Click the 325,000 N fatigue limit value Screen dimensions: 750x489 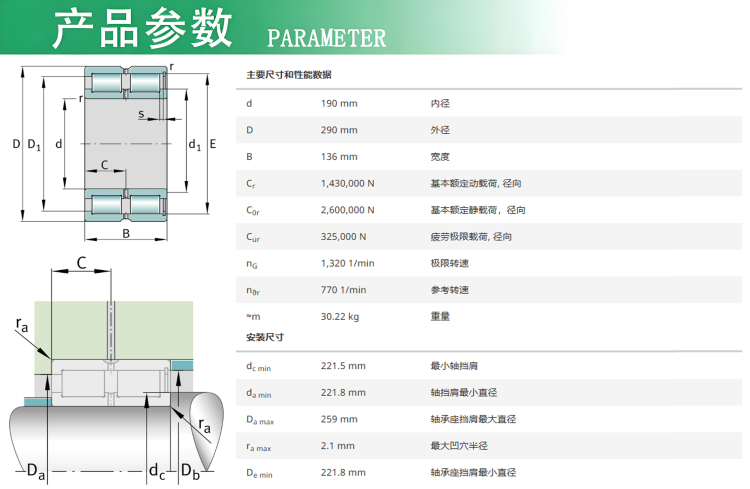click(x=343, y=237)
